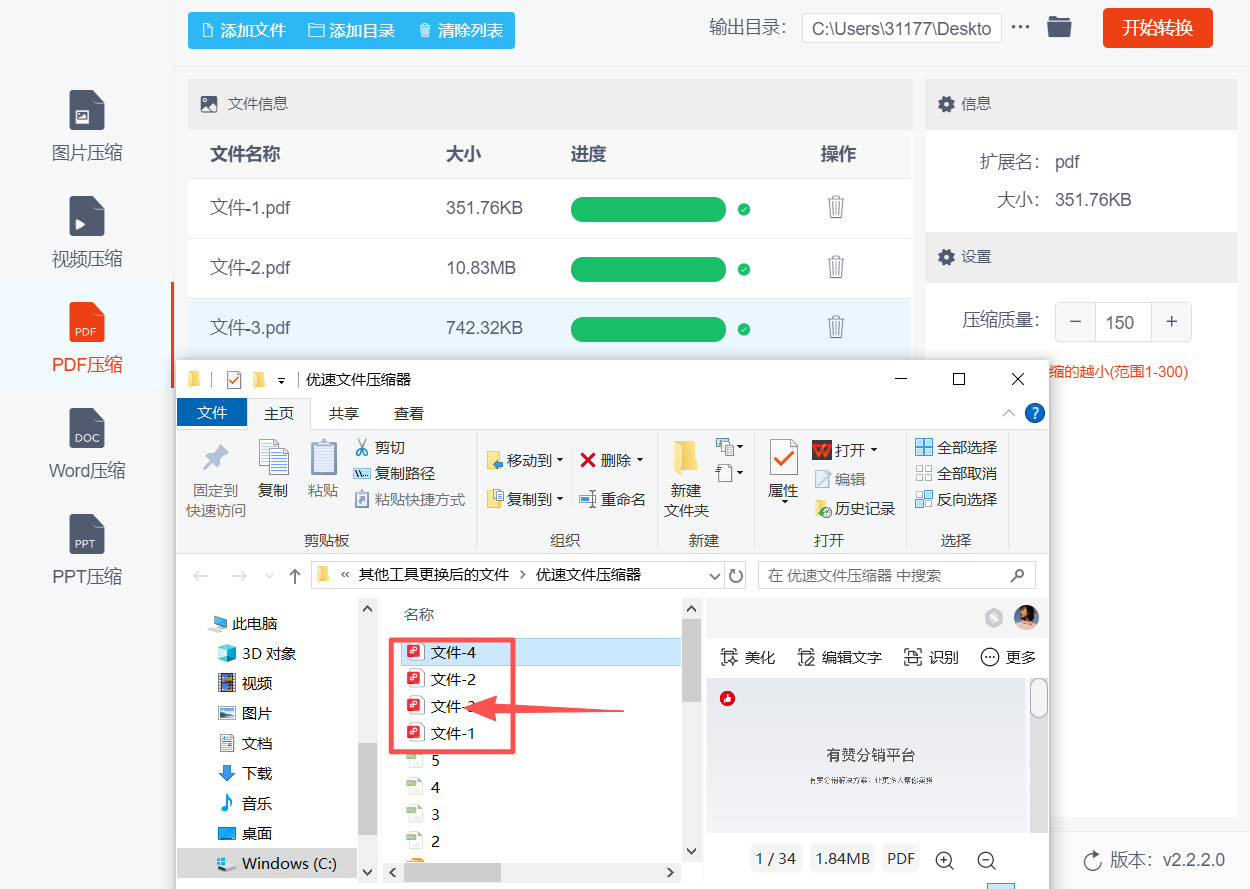The height and width of the screenshot is (889, 1250).
Task: Start conversion with 开始转换 button
Action: point(1157,28)
